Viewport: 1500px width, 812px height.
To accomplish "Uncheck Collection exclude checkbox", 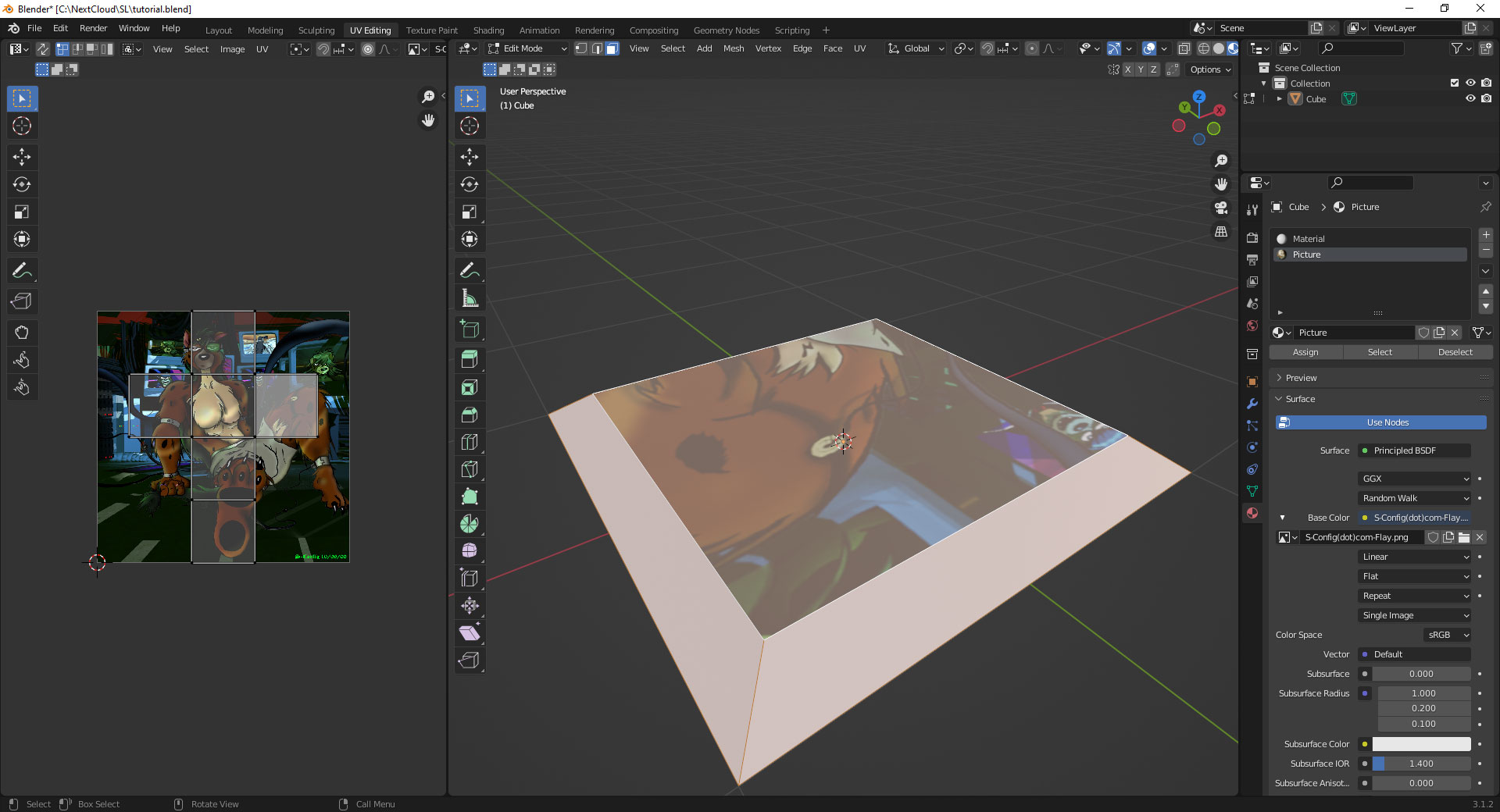I will point(1455,83).
